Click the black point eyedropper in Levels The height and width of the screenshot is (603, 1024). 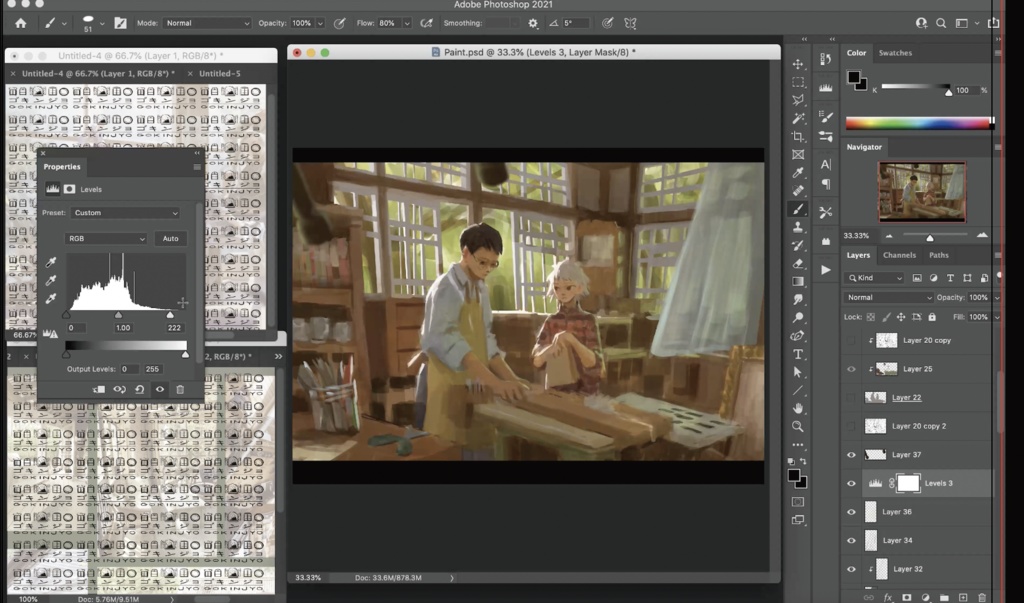(50, 262)
